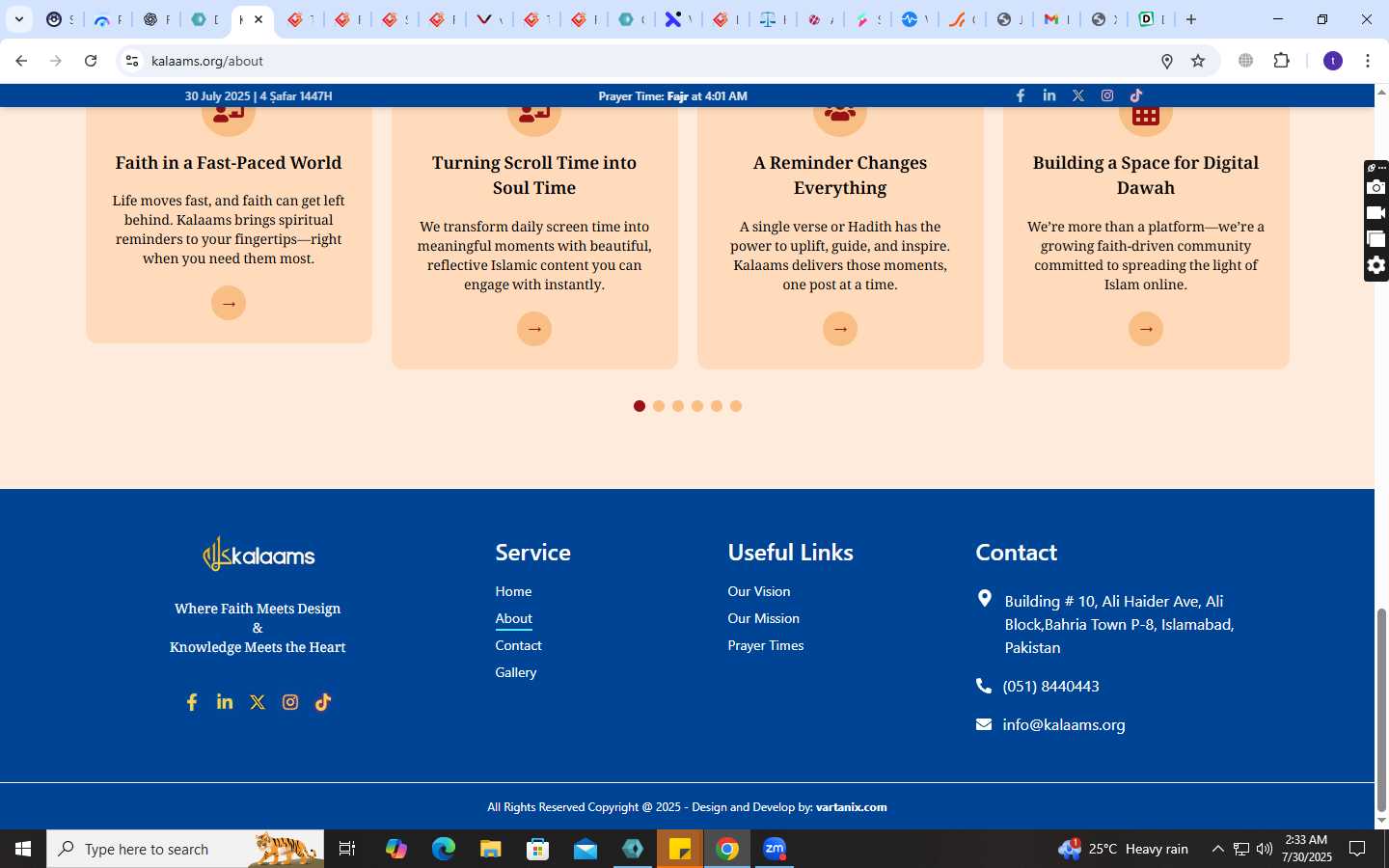This screenshot has width=1389, height=868.
Task: Open the About link in the footer Service list
Action: tap(513, 618)
